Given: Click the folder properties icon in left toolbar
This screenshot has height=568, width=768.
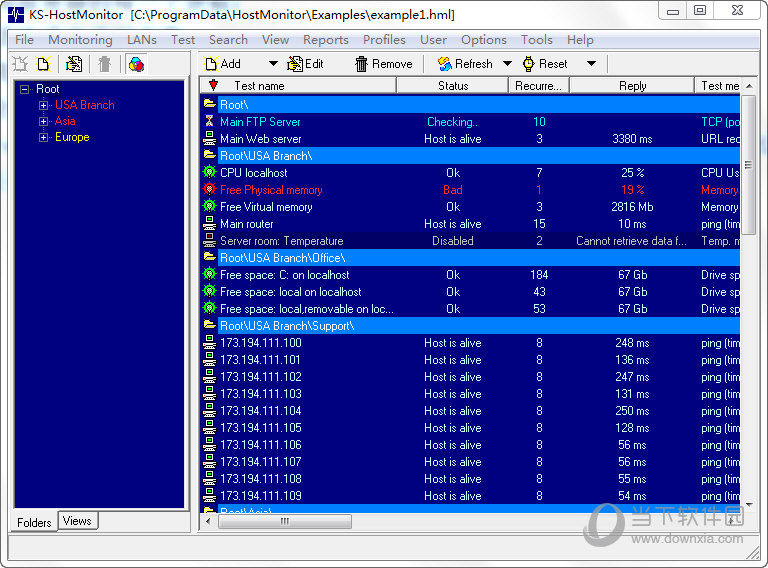Looking at the screenshot, I should [74, 64].
